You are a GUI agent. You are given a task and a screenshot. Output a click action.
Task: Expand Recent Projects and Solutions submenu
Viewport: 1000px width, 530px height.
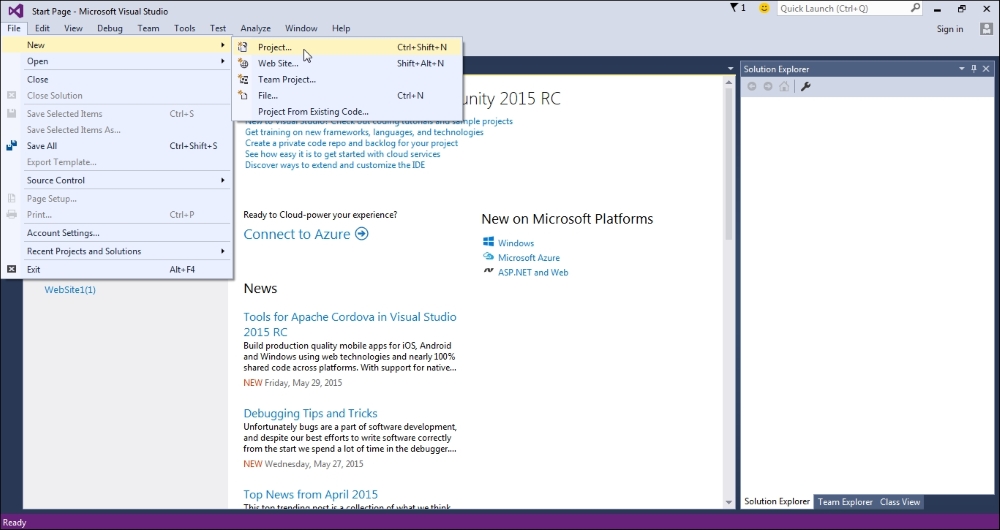click(223, 251)
